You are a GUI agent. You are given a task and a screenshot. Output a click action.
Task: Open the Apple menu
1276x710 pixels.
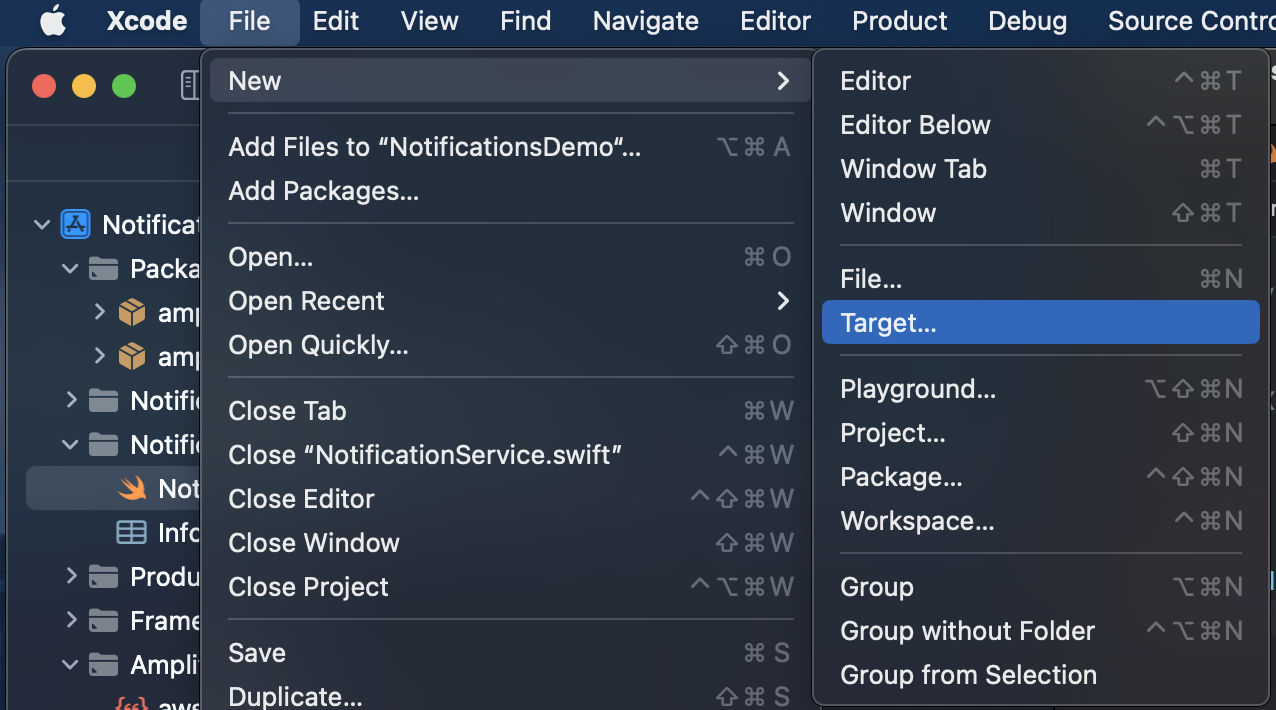53,21
